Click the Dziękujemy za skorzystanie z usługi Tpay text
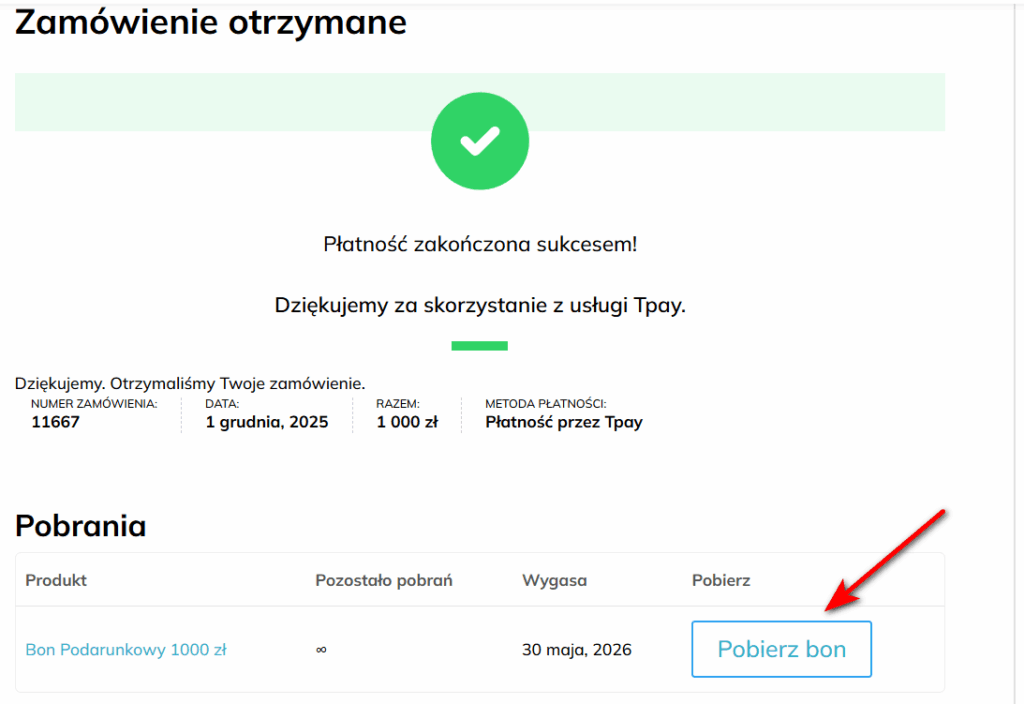 click(480, 306)
